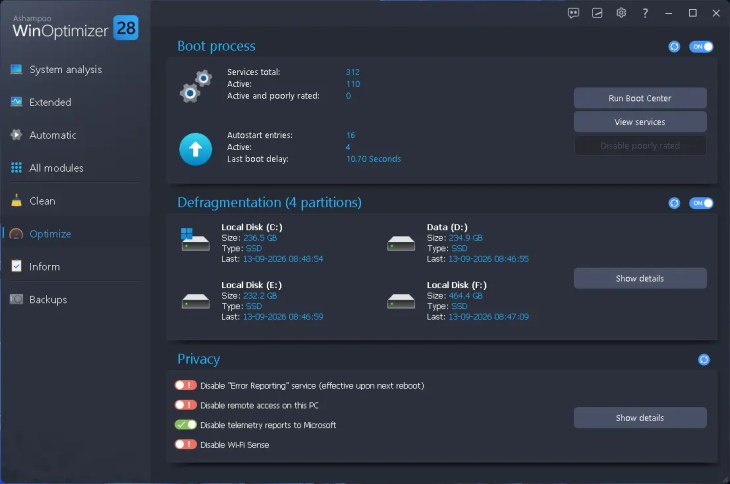
Task: Click size value 464.4 GB
Action: click(466, 296)
